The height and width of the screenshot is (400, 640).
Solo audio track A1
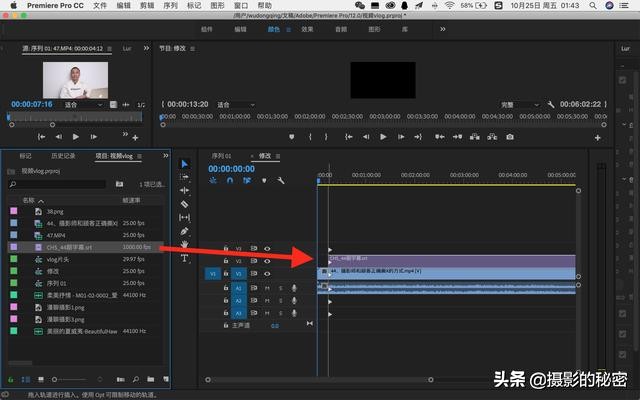point(280,288)
